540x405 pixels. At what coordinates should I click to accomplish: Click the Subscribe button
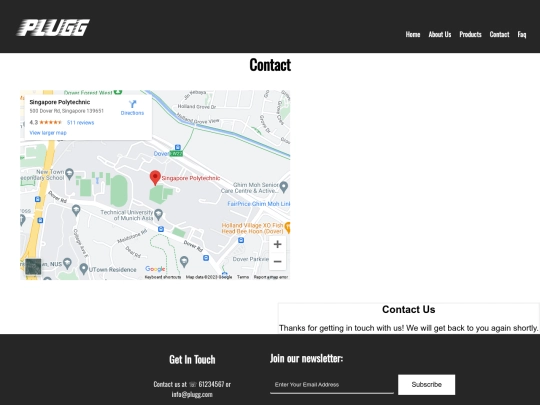click(426, 385)
